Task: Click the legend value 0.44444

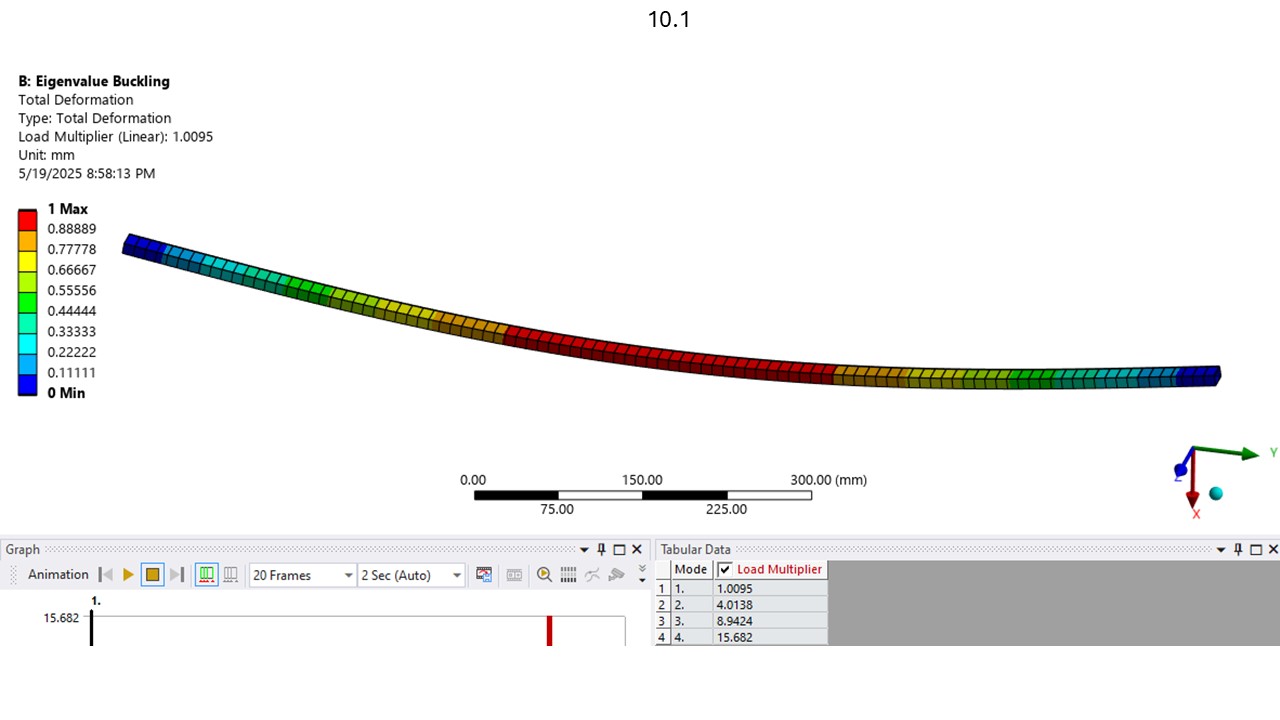Action: click(x=72, y=311)
